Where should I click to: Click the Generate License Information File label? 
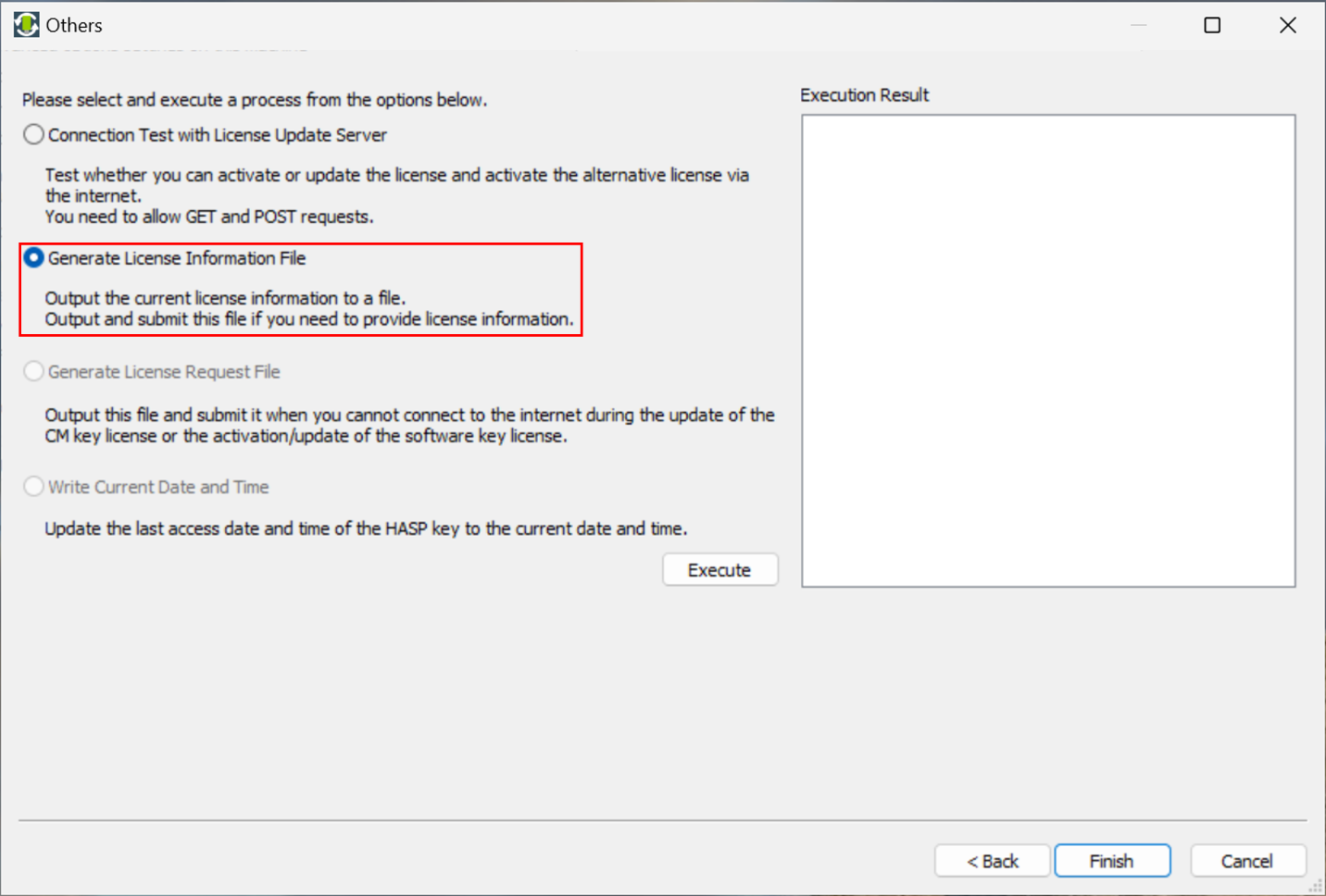coord(177,258)
